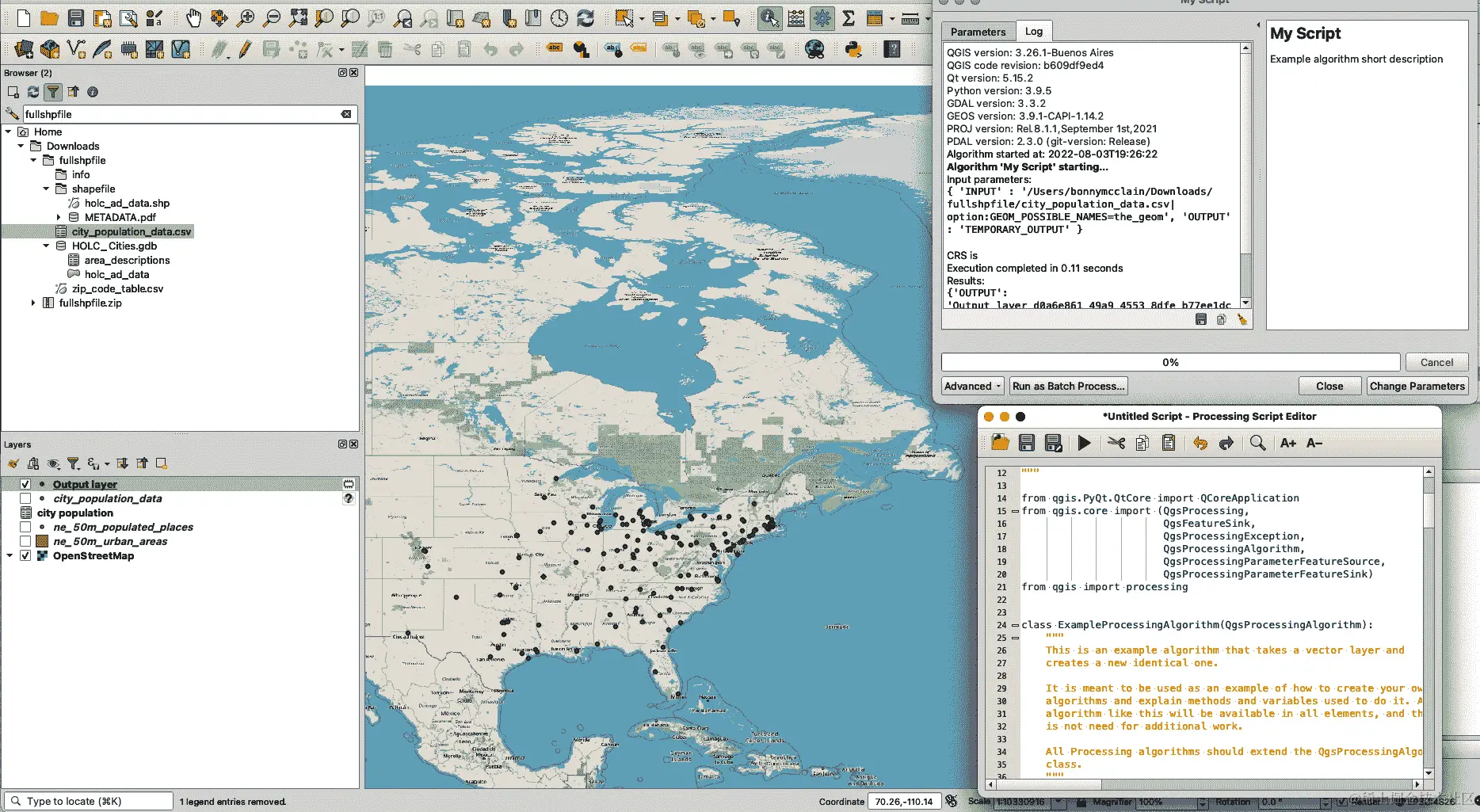Switch to the Parameters tab

click(978, 32)
